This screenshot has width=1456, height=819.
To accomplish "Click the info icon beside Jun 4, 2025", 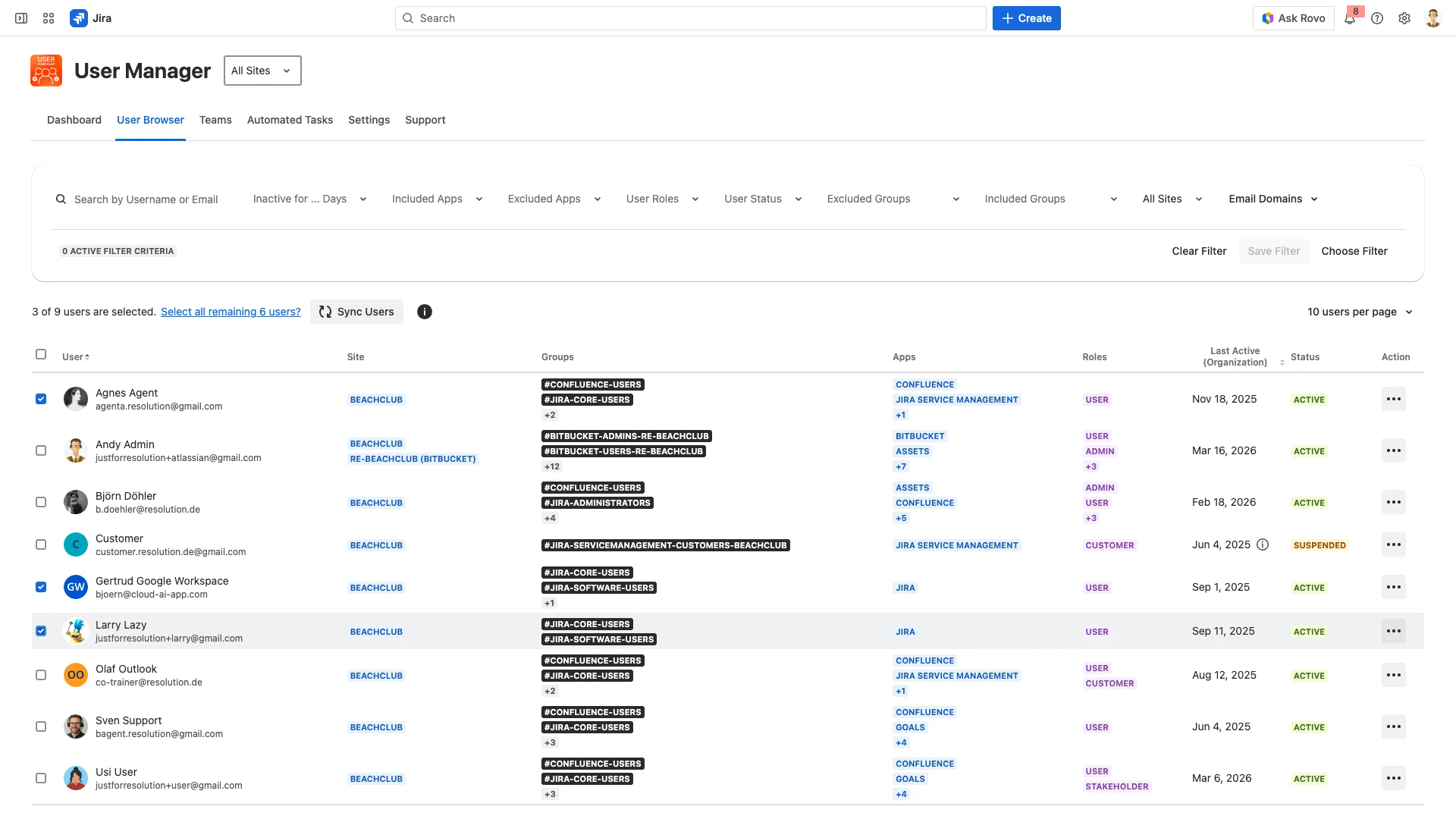I will click(x=1263, y=544).
